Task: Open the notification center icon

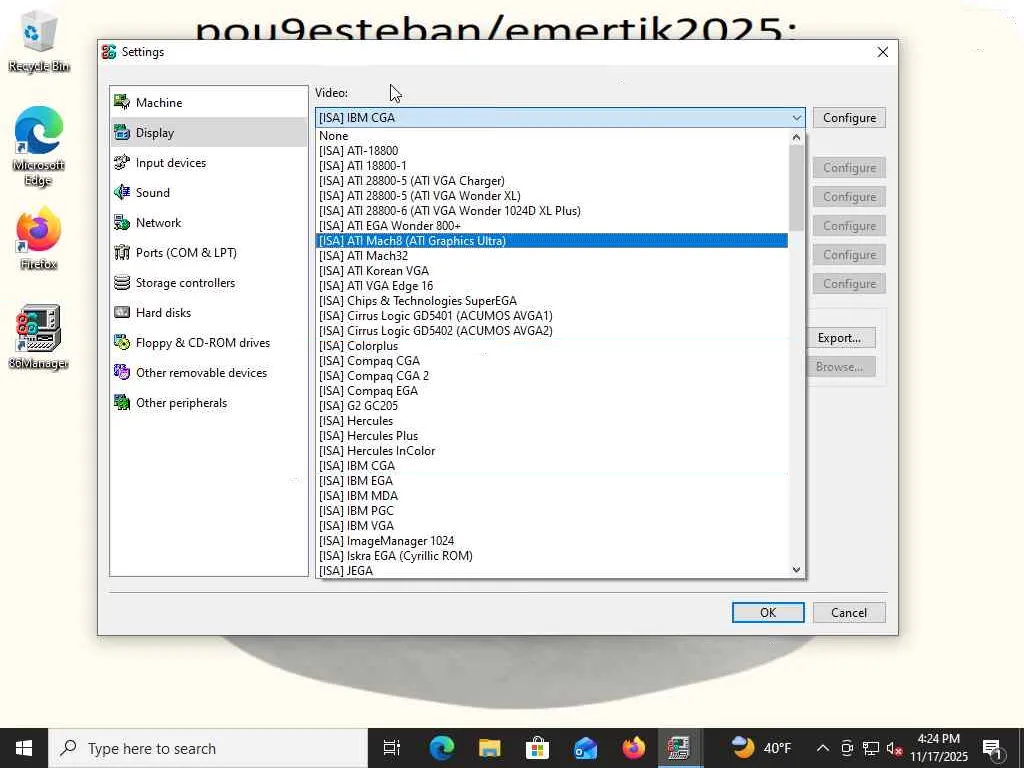Action: (992, 748)
